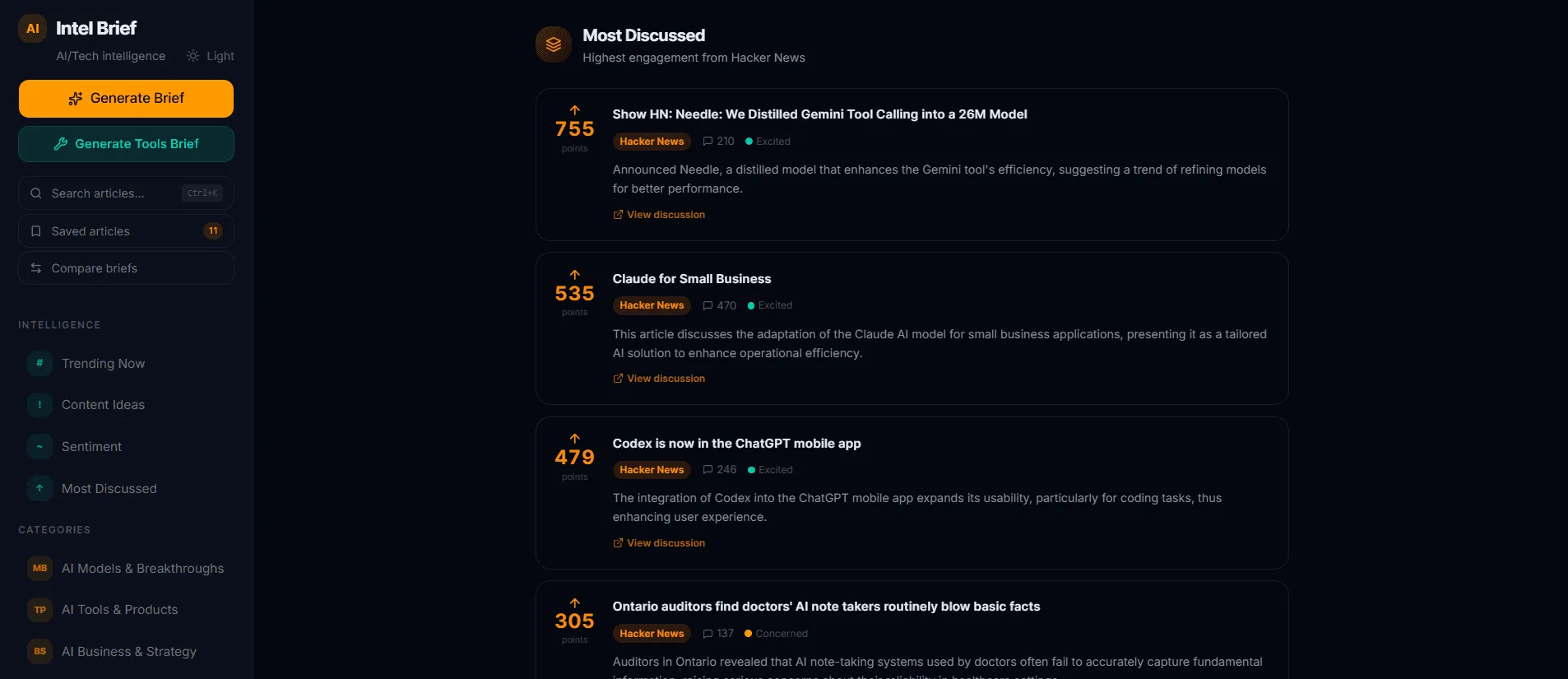Select Most Discussed arrow icon
1568x679 pixels.
(39, 488)
